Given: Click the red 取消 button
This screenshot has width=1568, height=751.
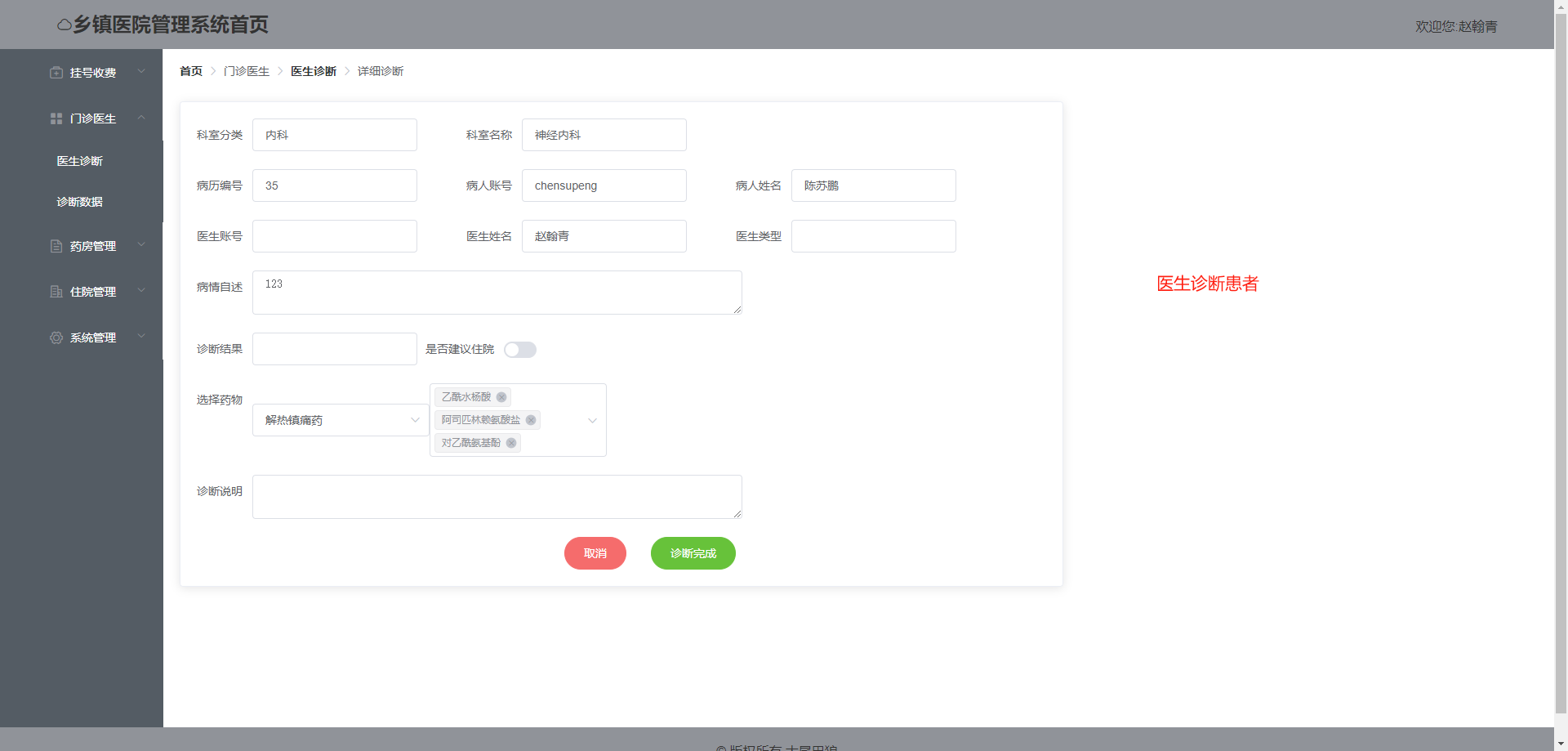Looking at the screenshot, I should point(595,553).
